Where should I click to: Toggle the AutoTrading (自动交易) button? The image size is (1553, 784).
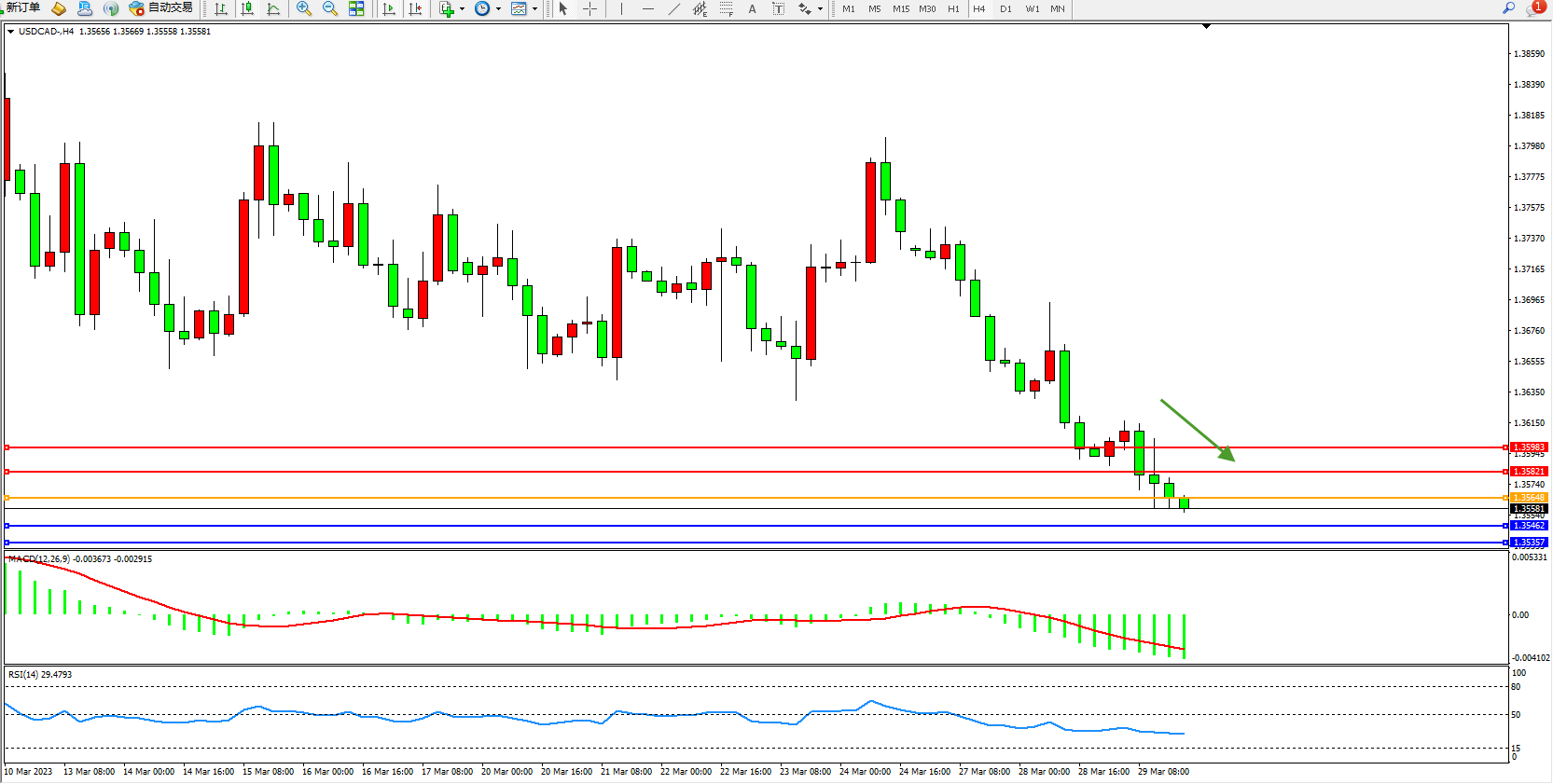(x=160, y=8)
